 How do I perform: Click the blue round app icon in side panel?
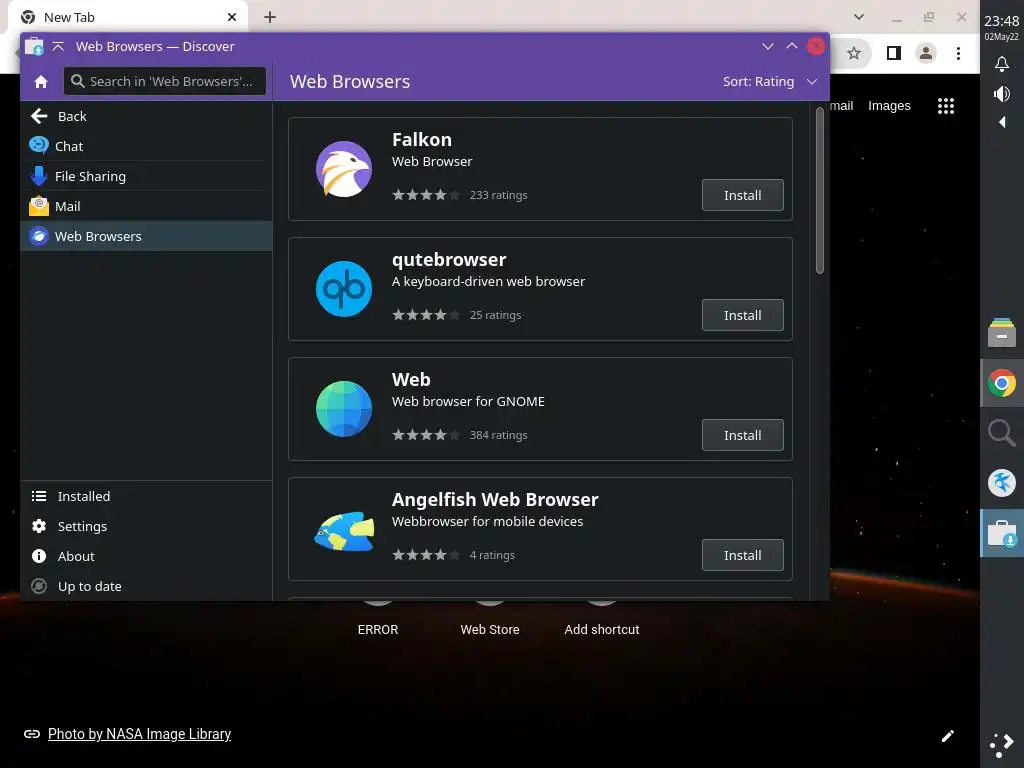click(1002, 483)
